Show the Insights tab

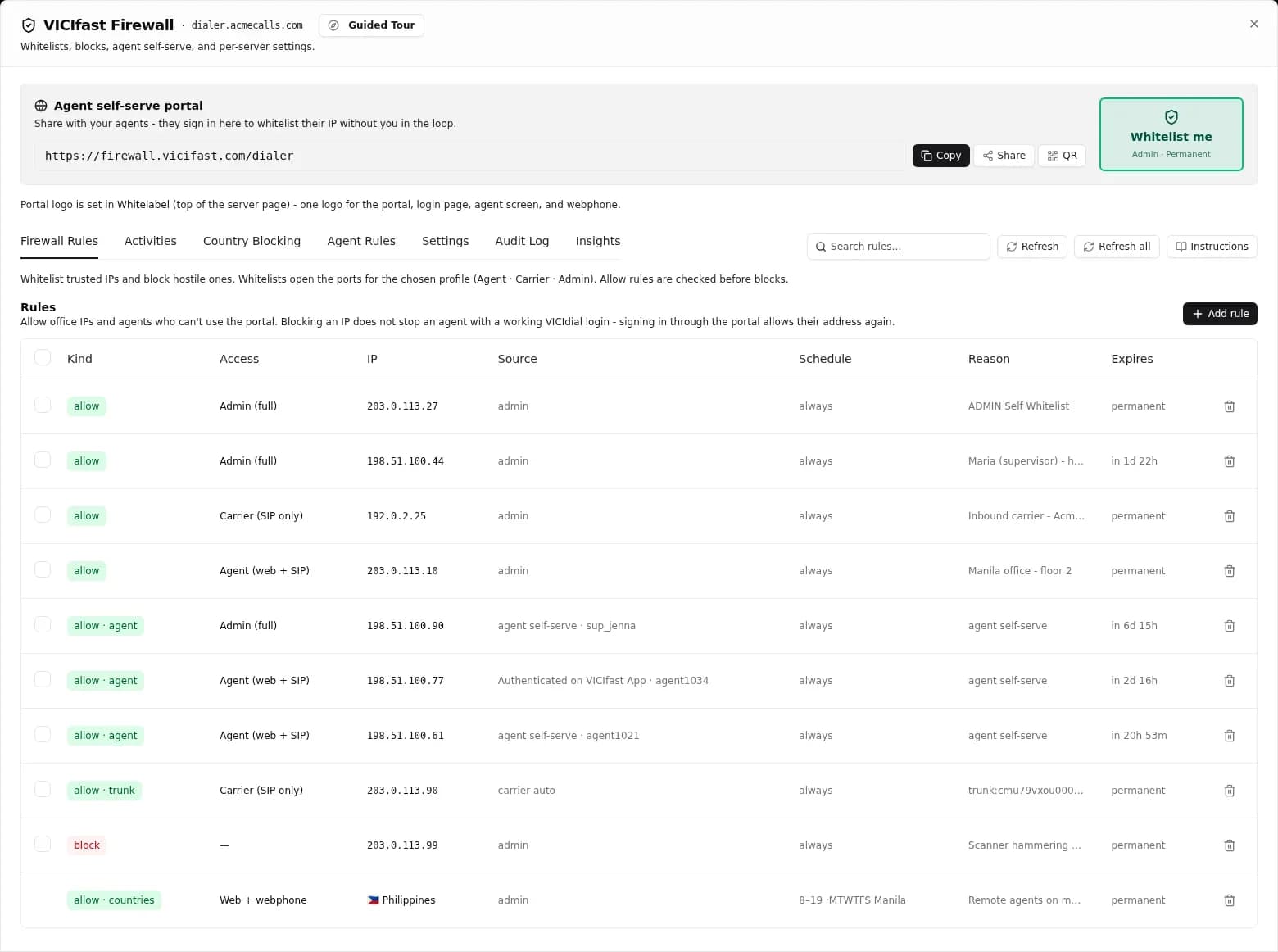[598, 241]
